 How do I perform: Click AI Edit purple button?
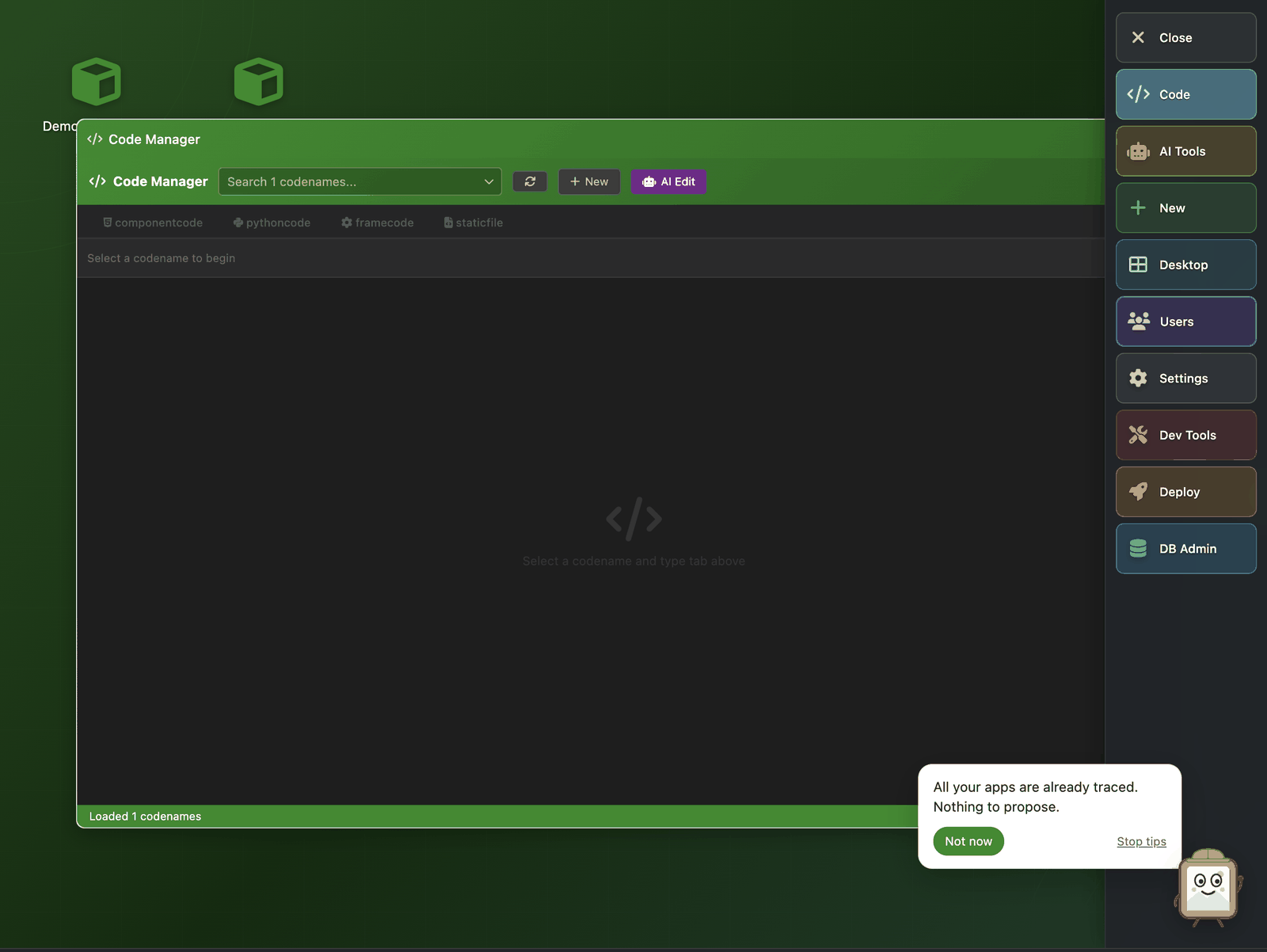[668, 181]
